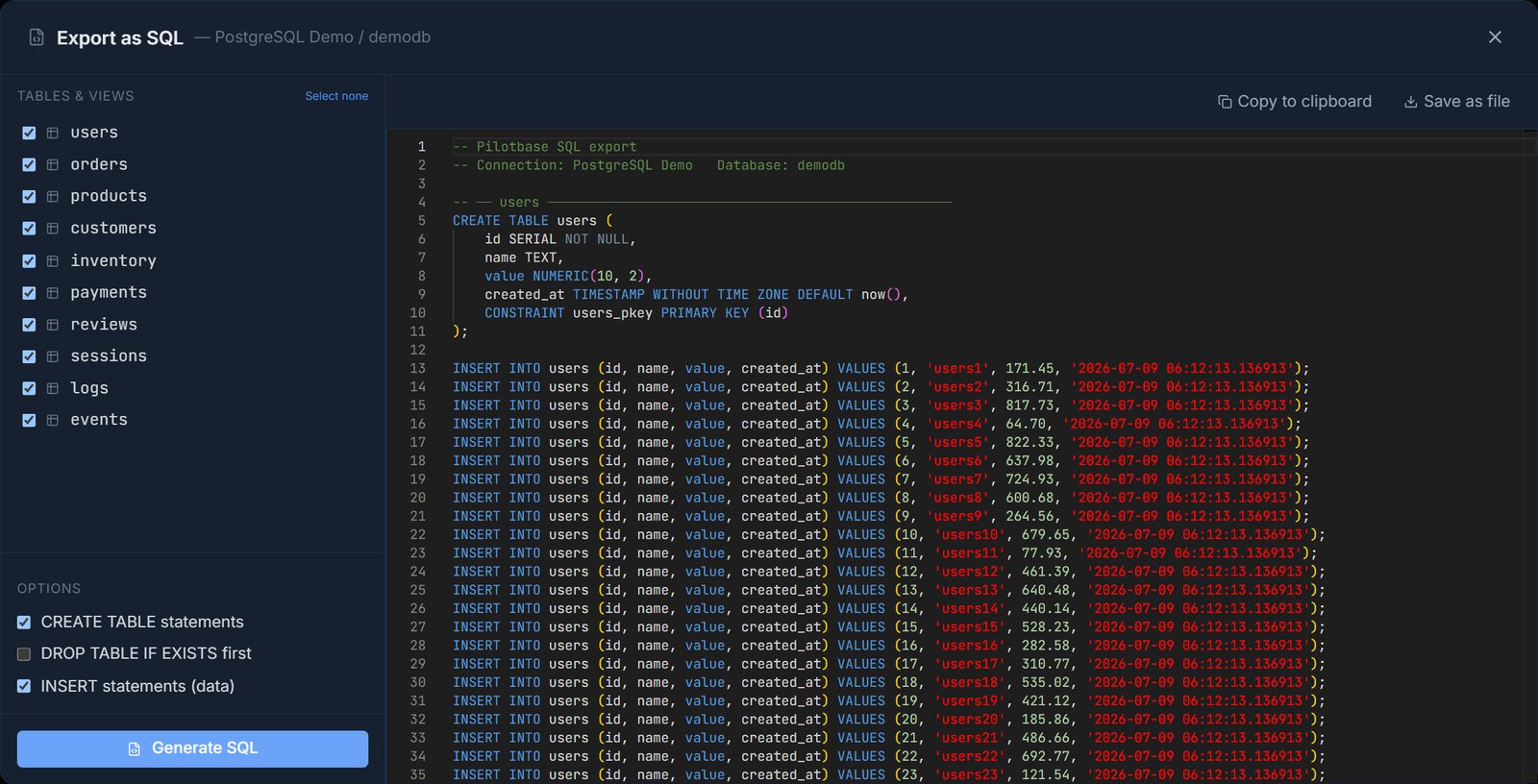Screen dimensions: 1538x784
Task: Toggle the payments table checkbox
Action: pos(29,293)
